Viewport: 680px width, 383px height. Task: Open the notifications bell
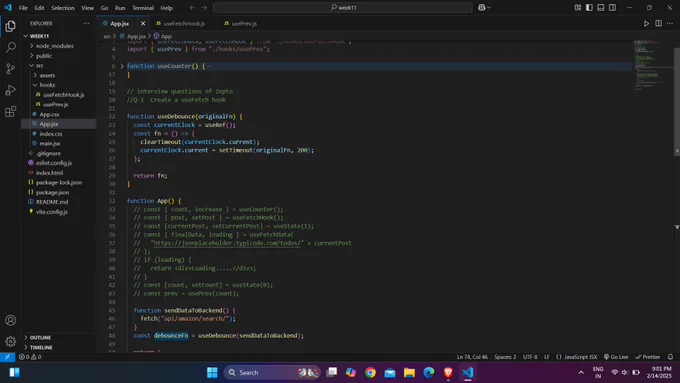point(670,357)
